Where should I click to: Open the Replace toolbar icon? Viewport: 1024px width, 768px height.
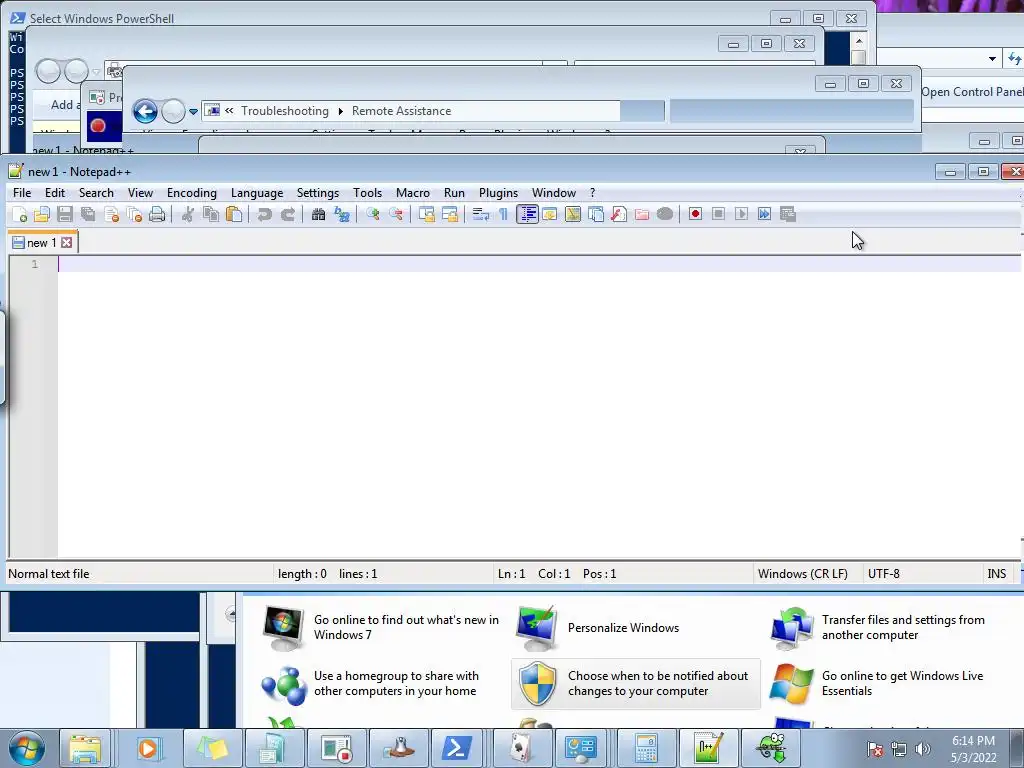(342, 214)
